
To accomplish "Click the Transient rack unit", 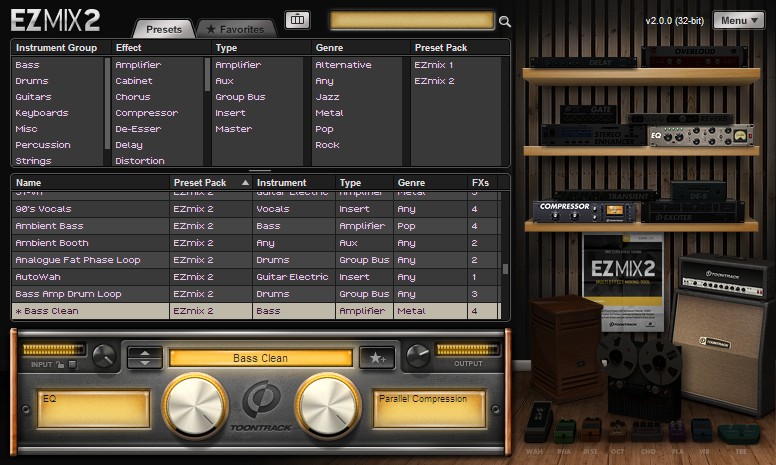I will point(604,196).
